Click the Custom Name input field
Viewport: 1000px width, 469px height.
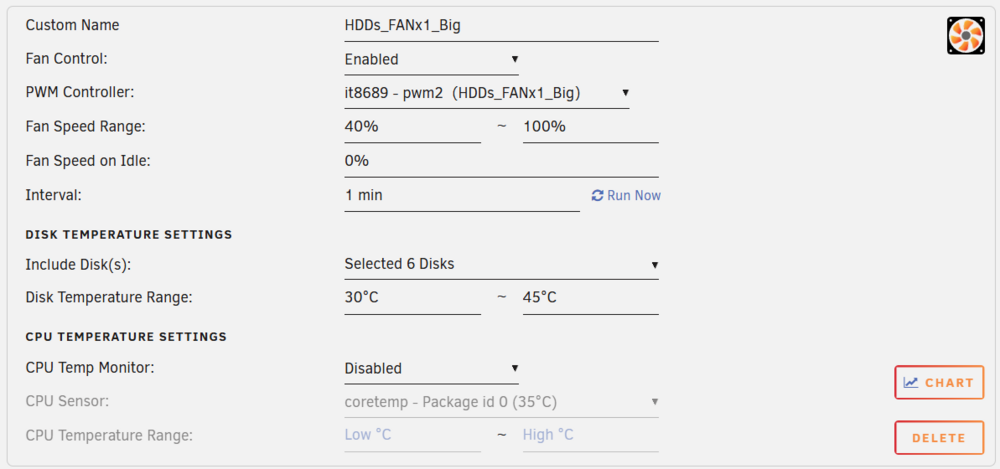pyautogui.click(x=501, y=26)
